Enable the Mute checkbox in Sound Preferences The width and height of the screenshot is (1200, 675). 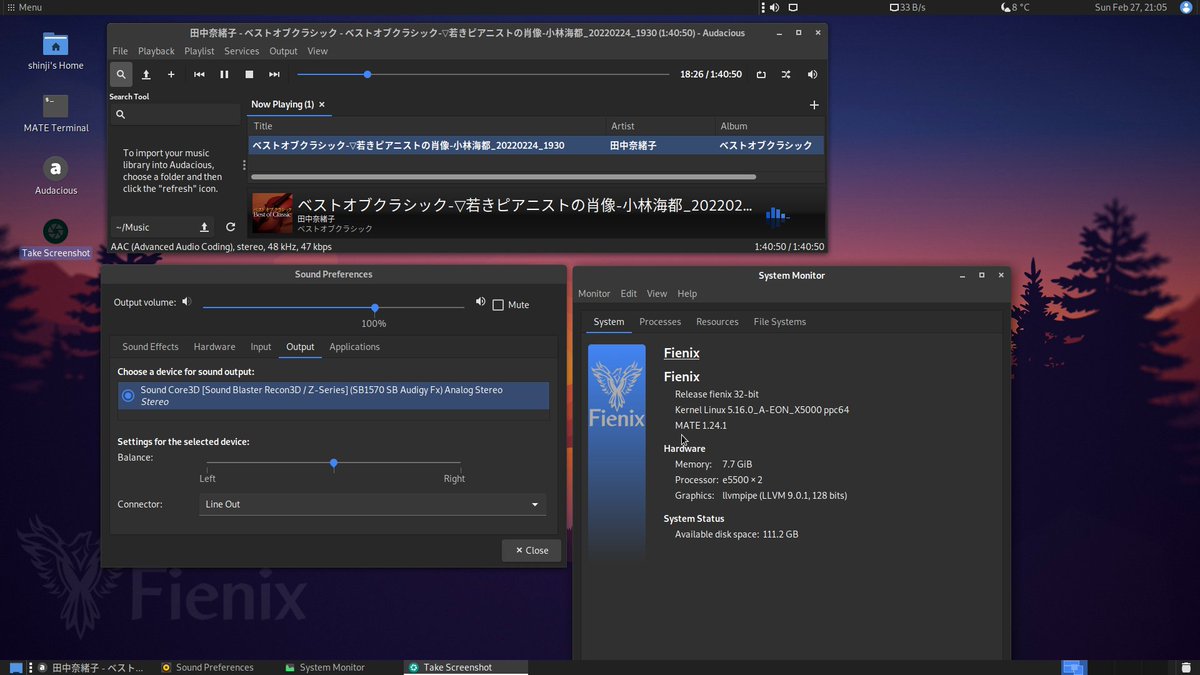point(498,305)
